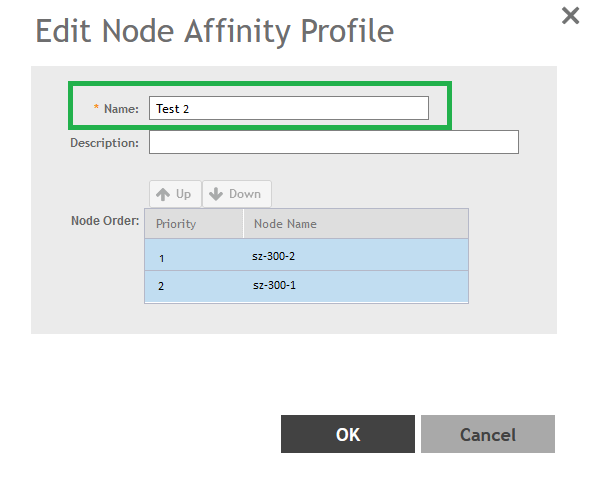Close the Edit Node Affinity Profile dialog
Viewport: 596px width, 492px height.
(x=570, y=16)
